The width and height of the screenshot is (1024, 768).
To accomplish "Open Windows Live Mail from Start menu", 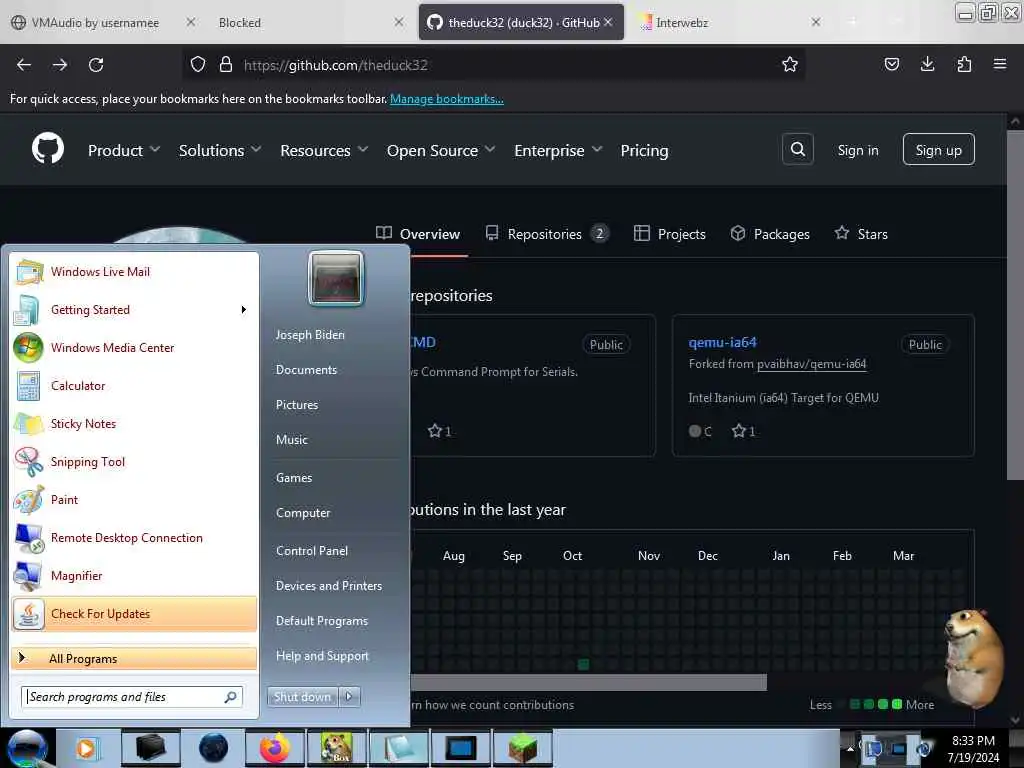I will click(x=134, y=272).
